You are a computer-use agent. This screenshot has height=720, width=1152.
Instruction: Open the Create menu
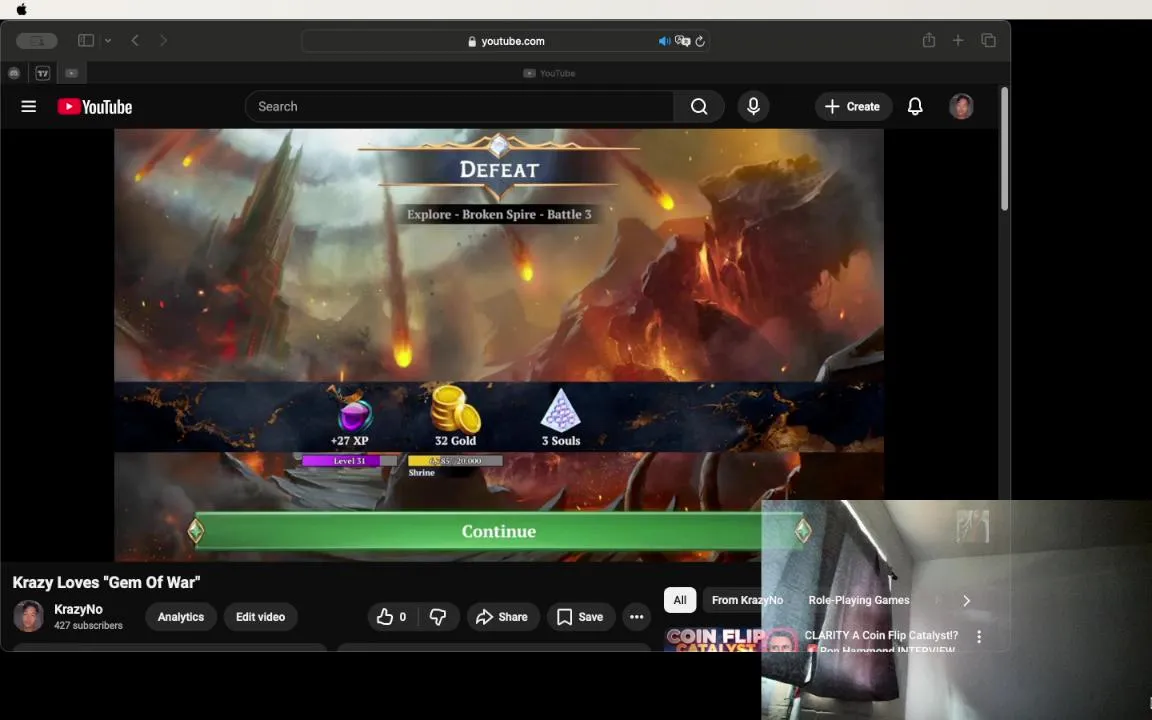pos(852,107)
